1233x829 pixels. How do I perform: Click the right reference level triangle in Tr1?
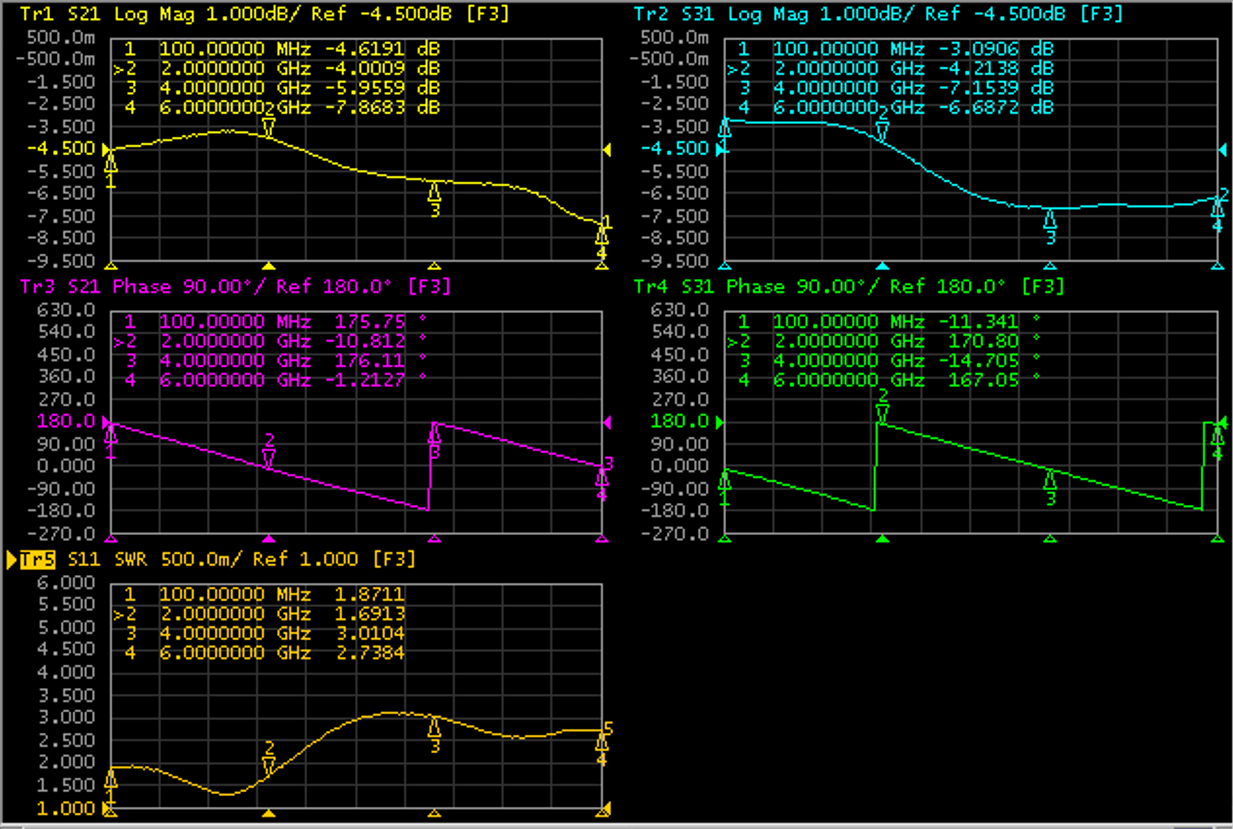605,149
